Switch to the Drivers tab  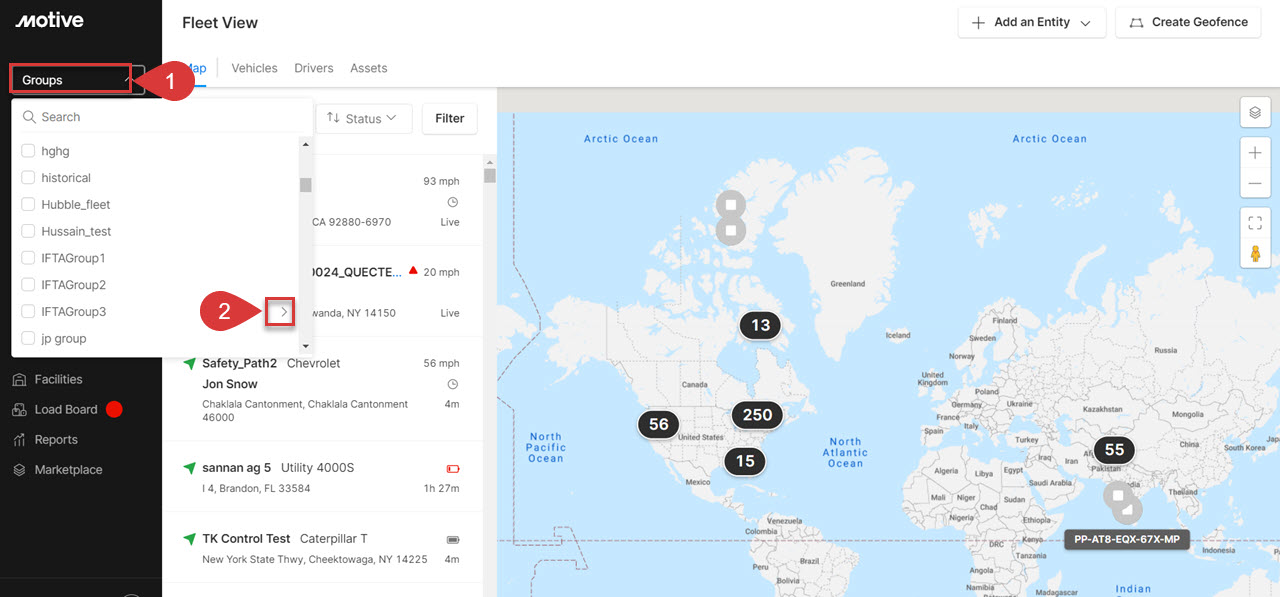click(x=313, y=68)
